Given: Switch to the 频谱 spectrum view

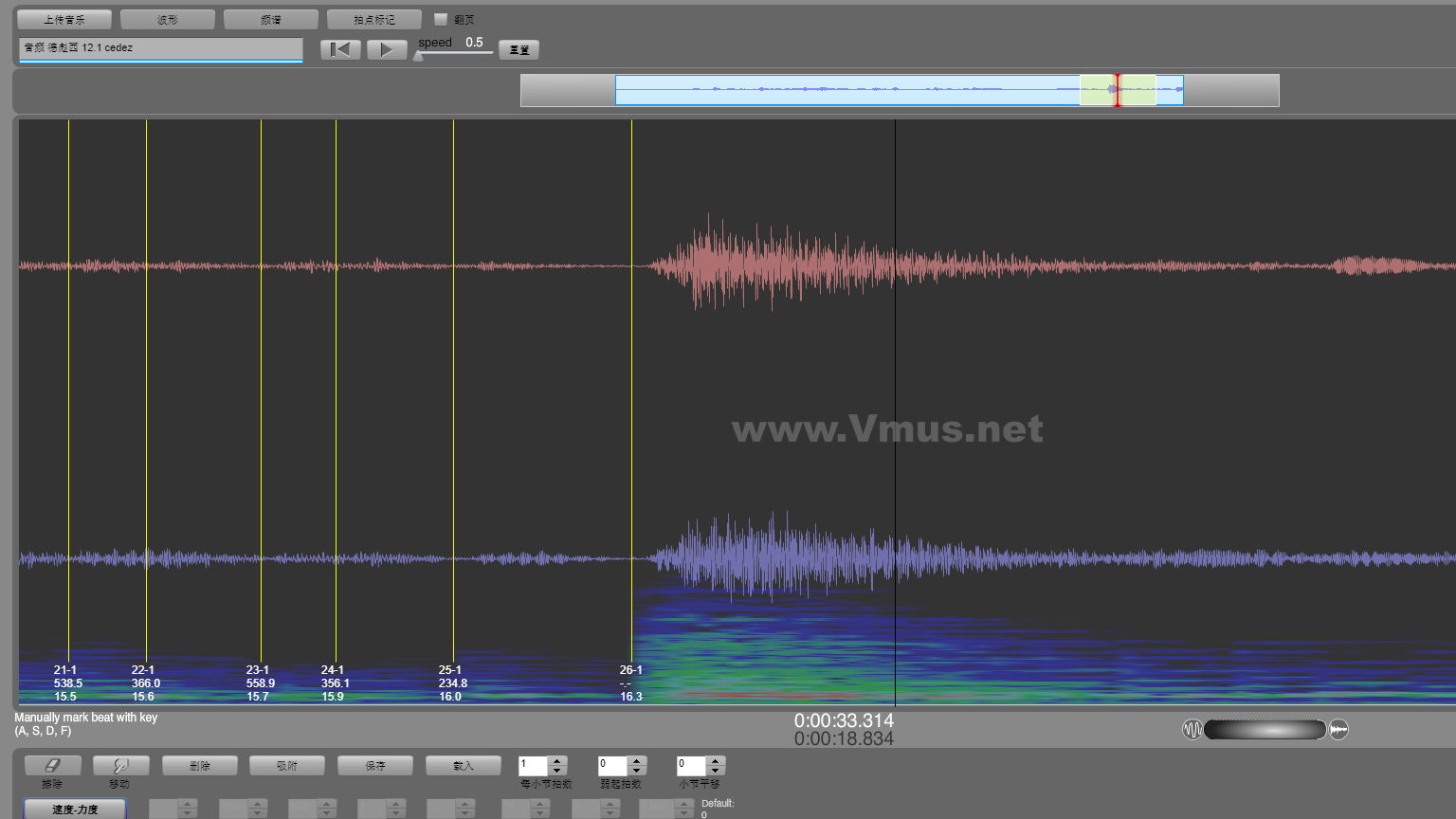Looking at the screenshot, I should coord(271,19).
